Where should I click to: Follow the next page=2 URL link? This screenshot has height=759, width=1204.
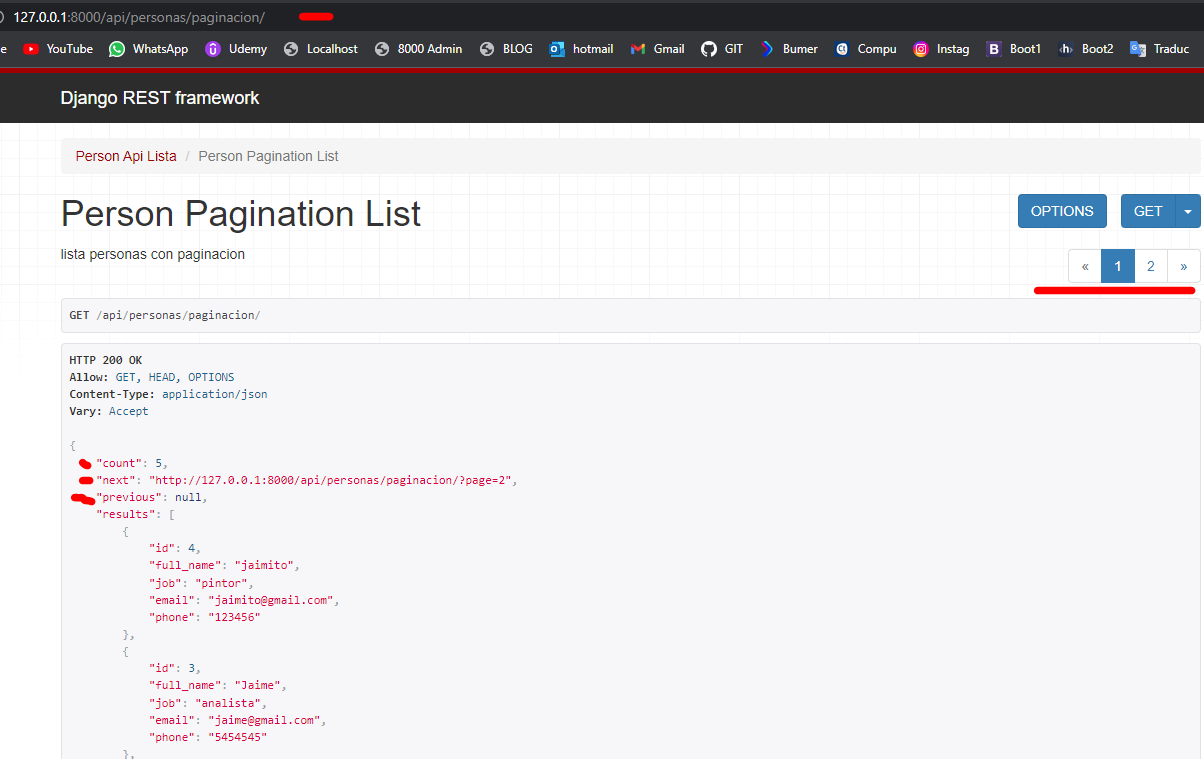coord(330,480)
